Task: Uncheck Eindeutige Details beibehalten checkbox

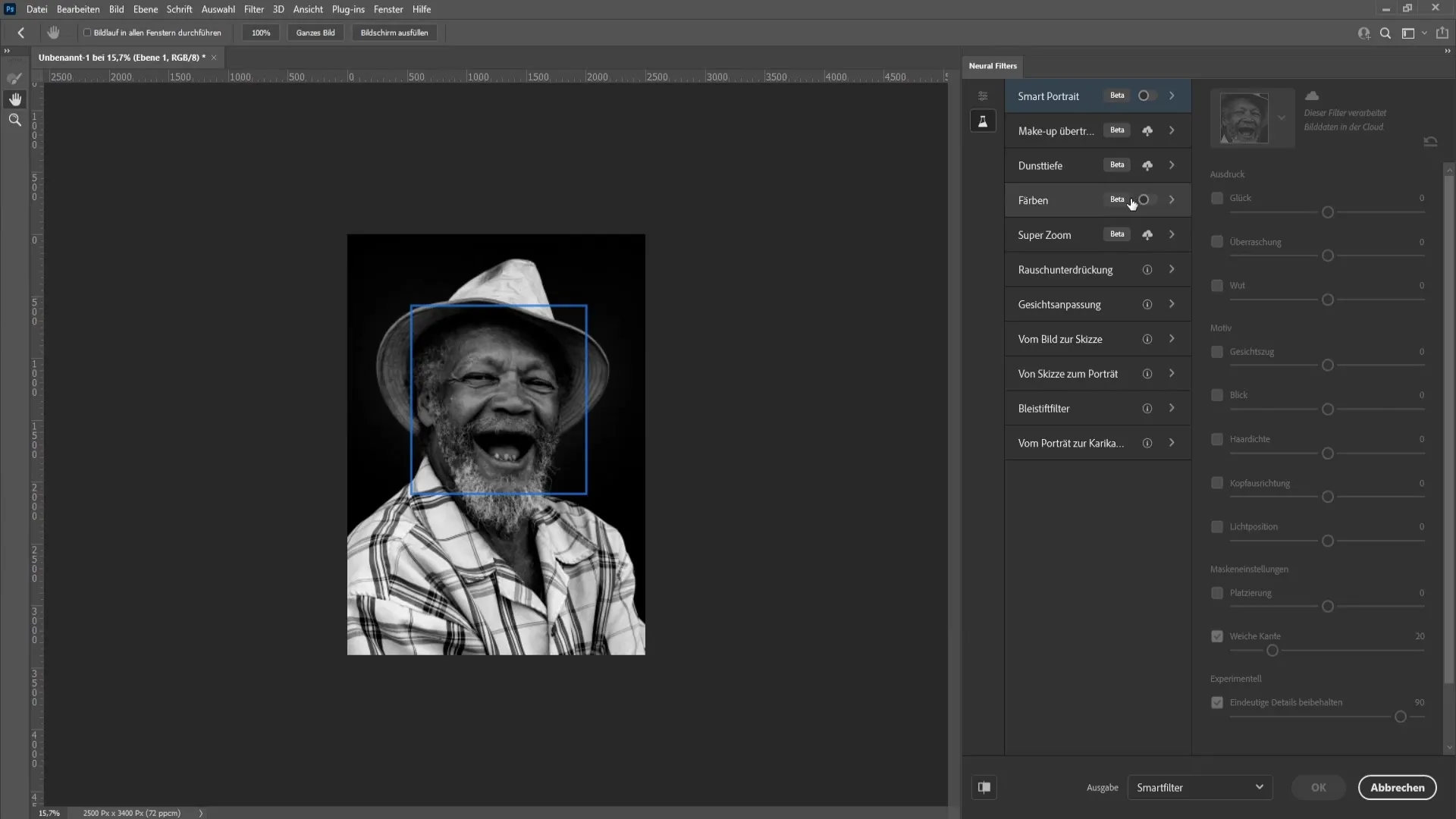Action: [x=1217, y=703]
